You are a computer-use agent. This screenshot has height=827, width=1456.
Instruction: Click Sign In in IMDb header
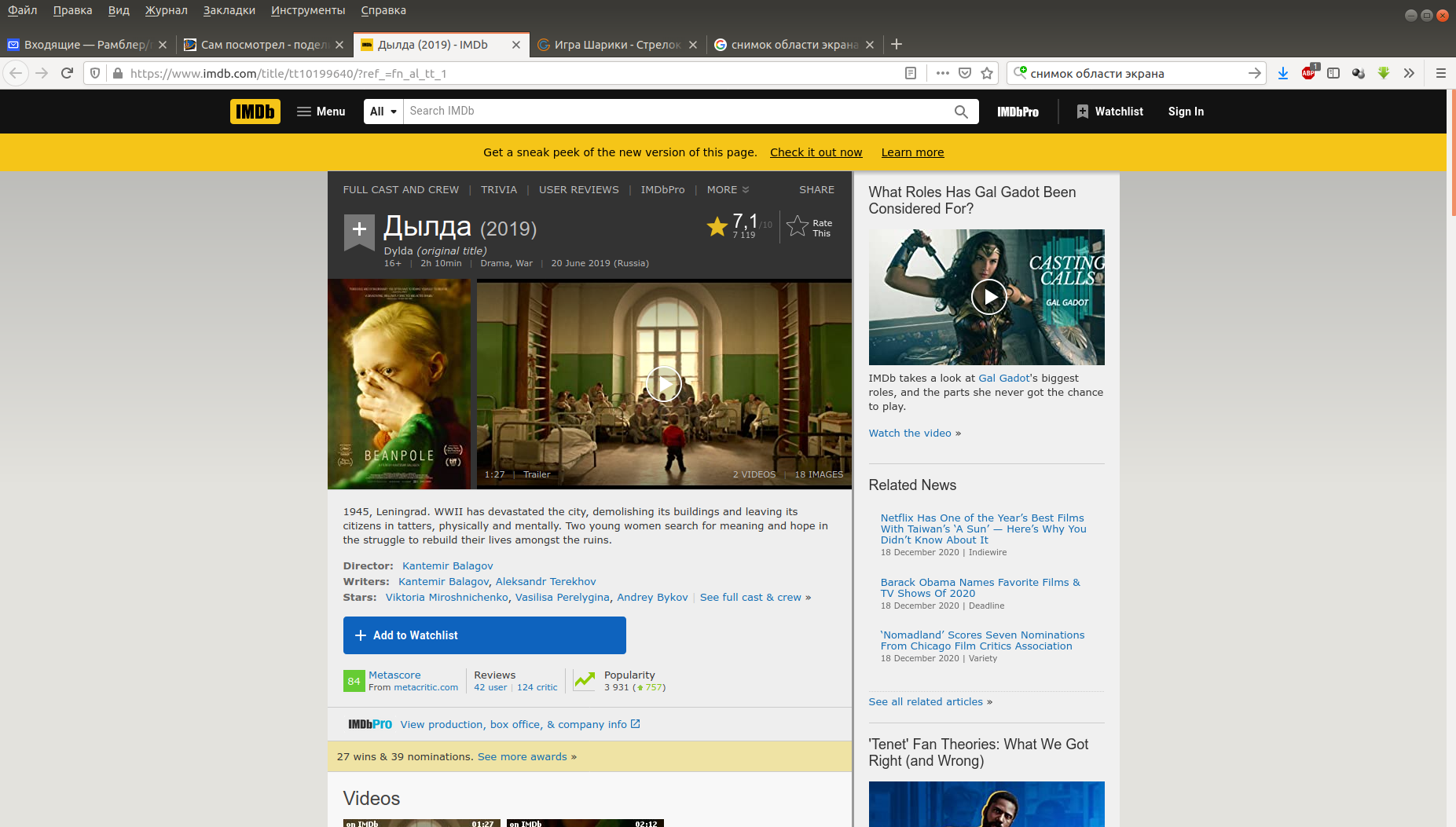tap(1186, 112)
